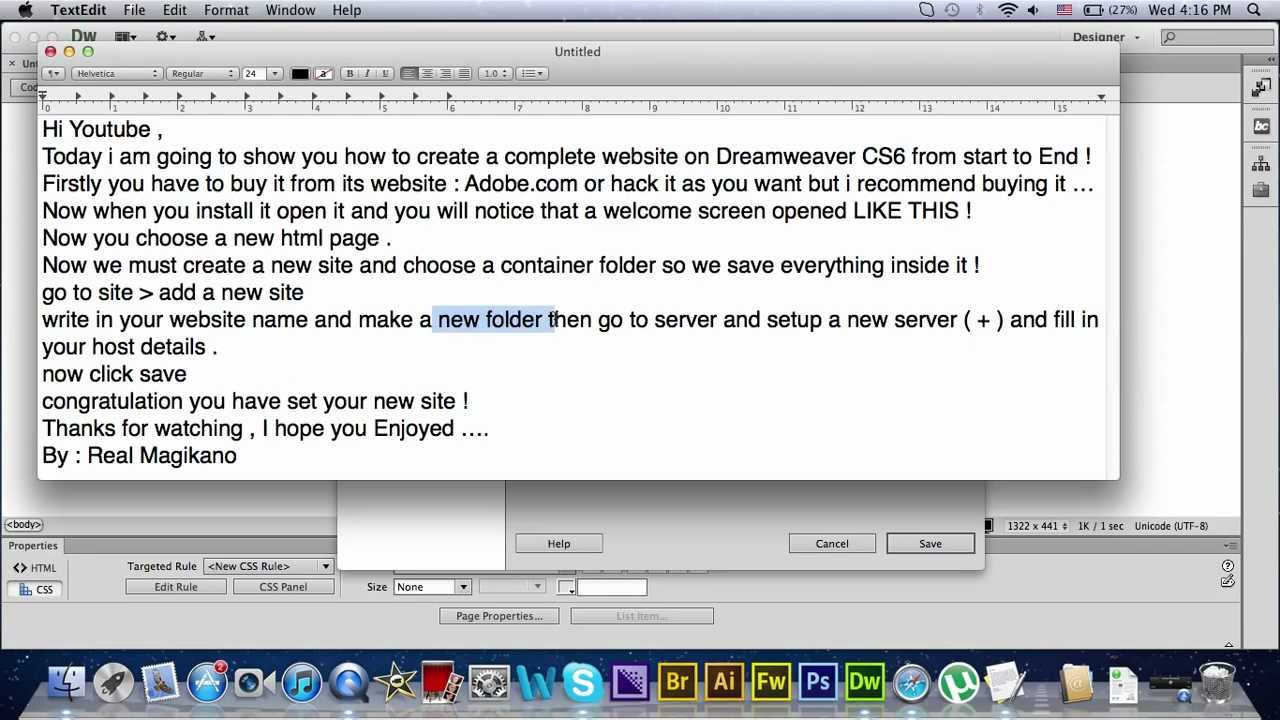Open Finder from the dock

pos(67,683)
